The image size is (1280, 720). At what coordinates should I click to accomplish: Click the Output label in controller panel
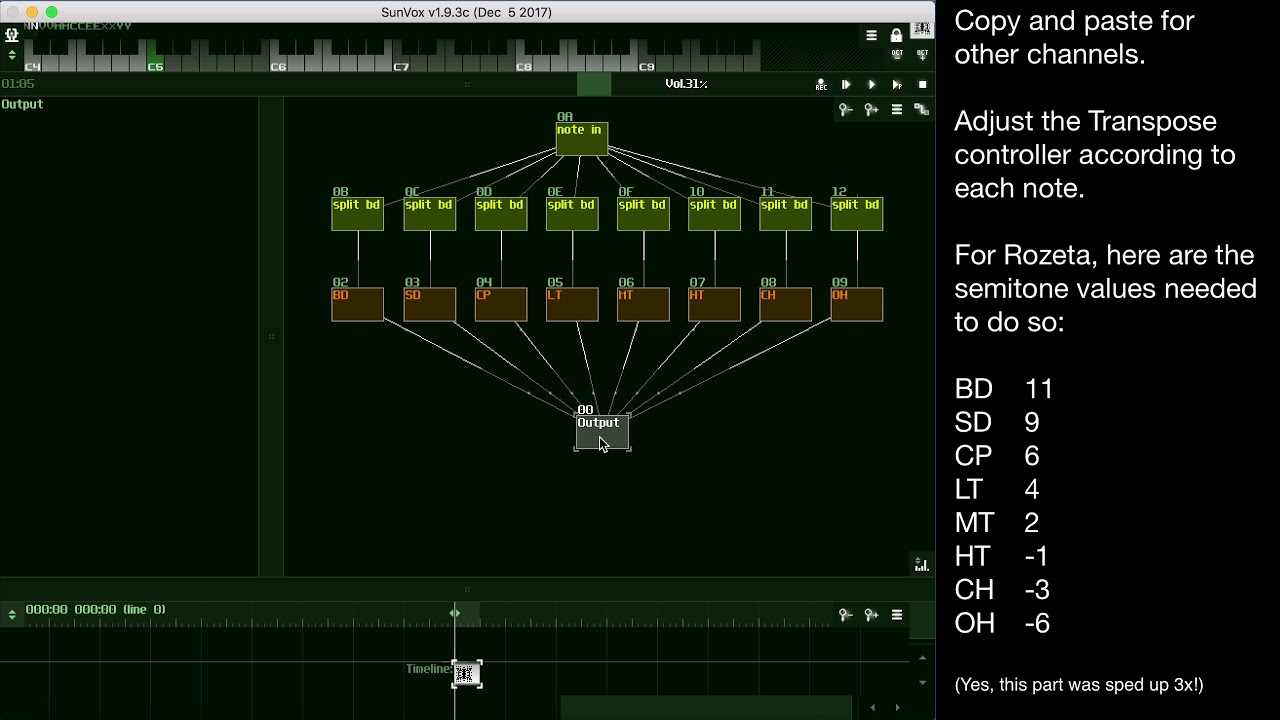click(22, 104)
